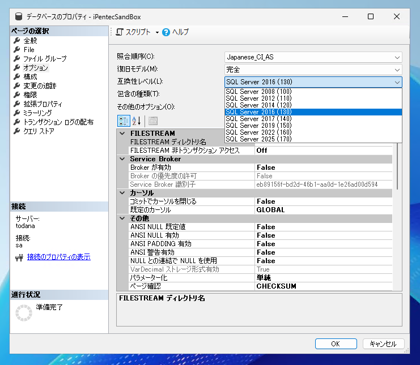Screen dimensions: 420x365
Task: Collapse the その他 section
Action: (x=122, y=218)
